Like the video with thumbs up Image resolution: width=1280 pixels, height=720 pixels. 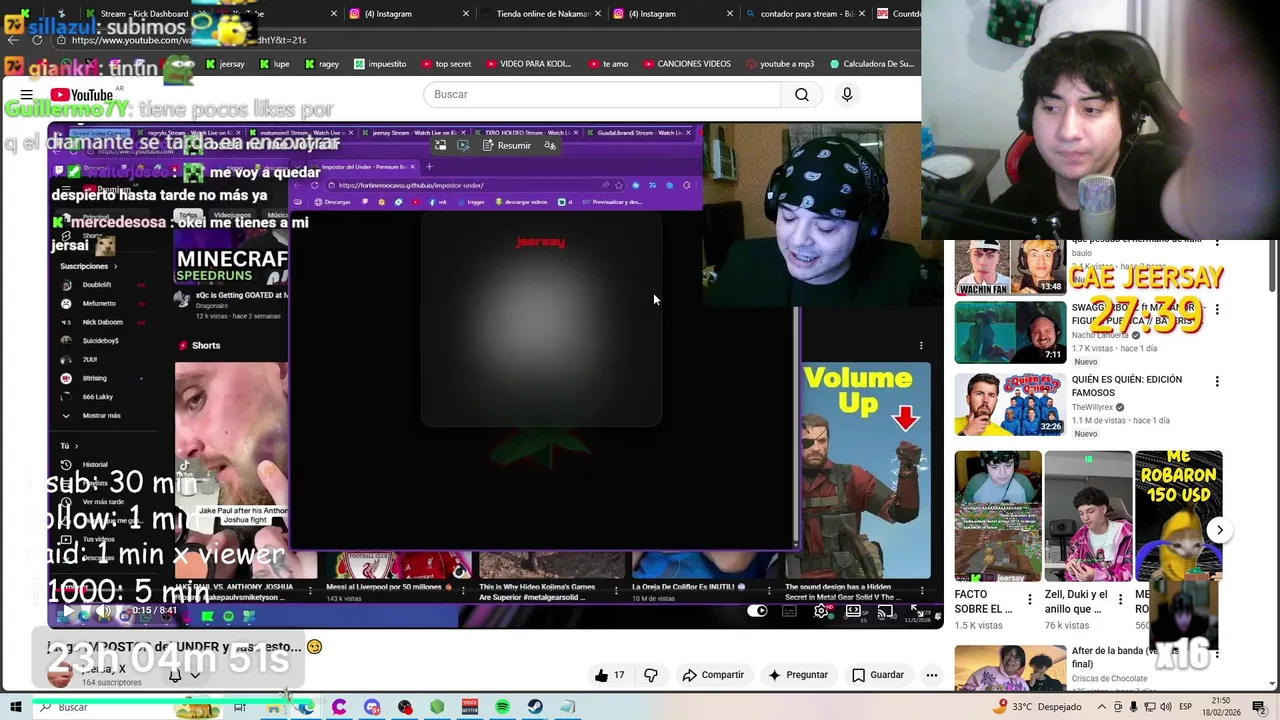[x=609, y=675]
